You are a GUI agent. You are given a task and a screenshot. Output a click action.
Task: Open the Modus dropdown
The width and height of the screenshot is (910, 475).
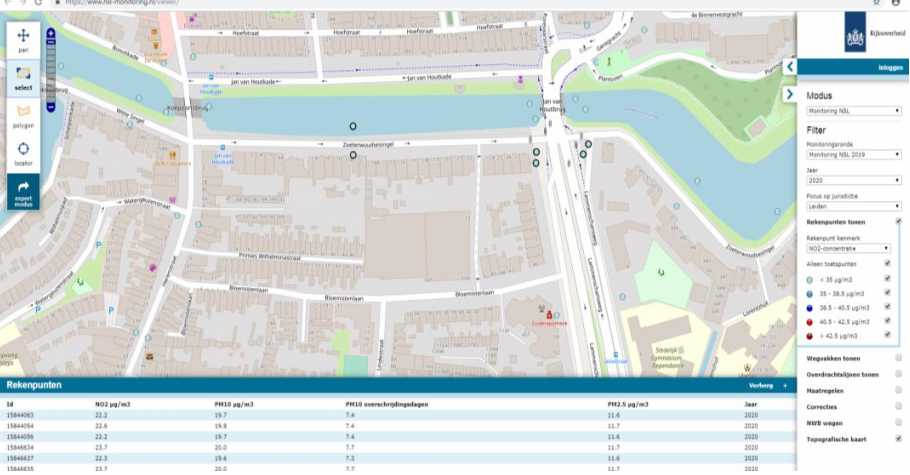click(853, 111)
